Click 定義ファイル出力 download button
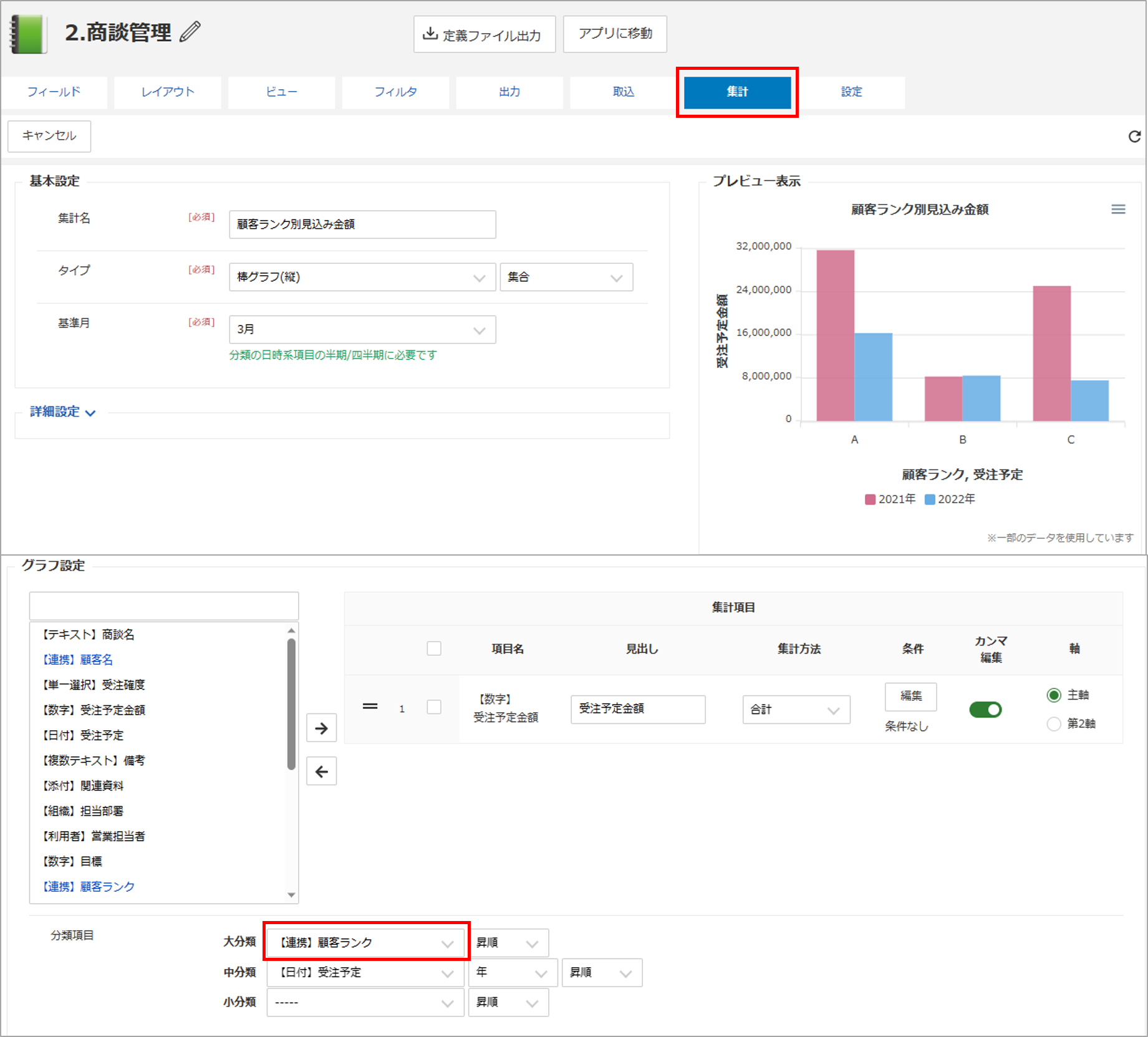Image resolution: width=1148 pixels, height=1037 pixels. [484, 34]
